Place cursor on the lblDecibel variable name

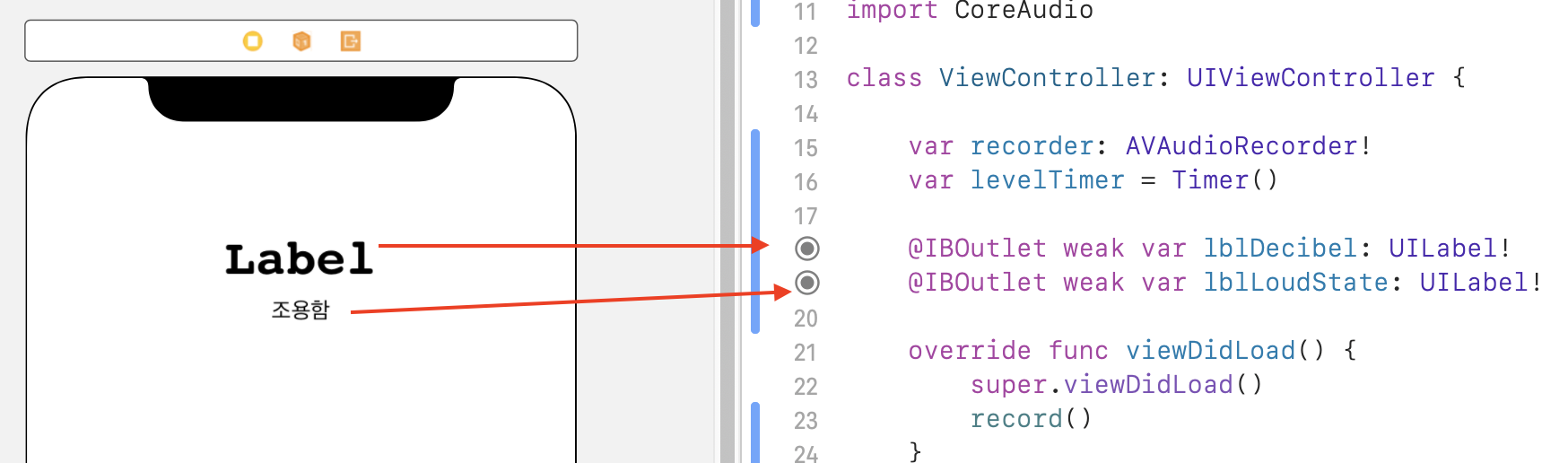tap(1280, 249)
